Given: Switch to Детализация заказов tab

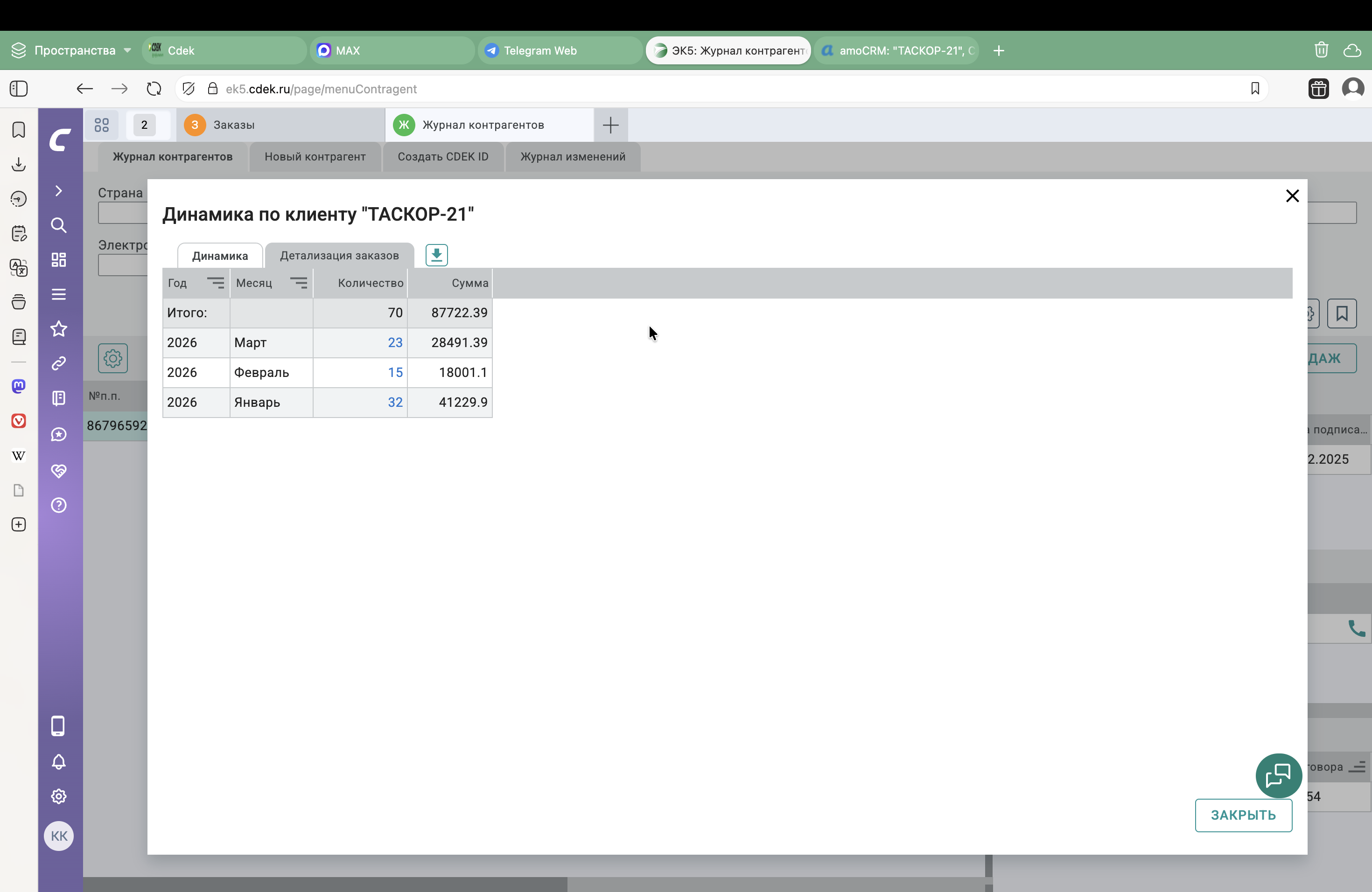Looking at the screenshot, I should 339,256.
